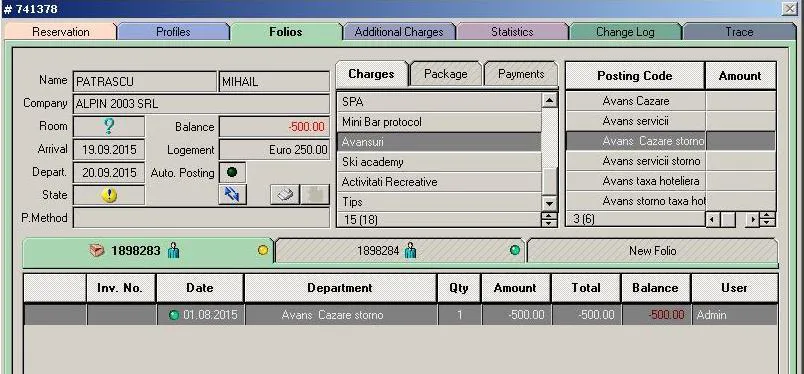Click the empty P.Method field
The image size is (804, 374).
tap(202, 218)
